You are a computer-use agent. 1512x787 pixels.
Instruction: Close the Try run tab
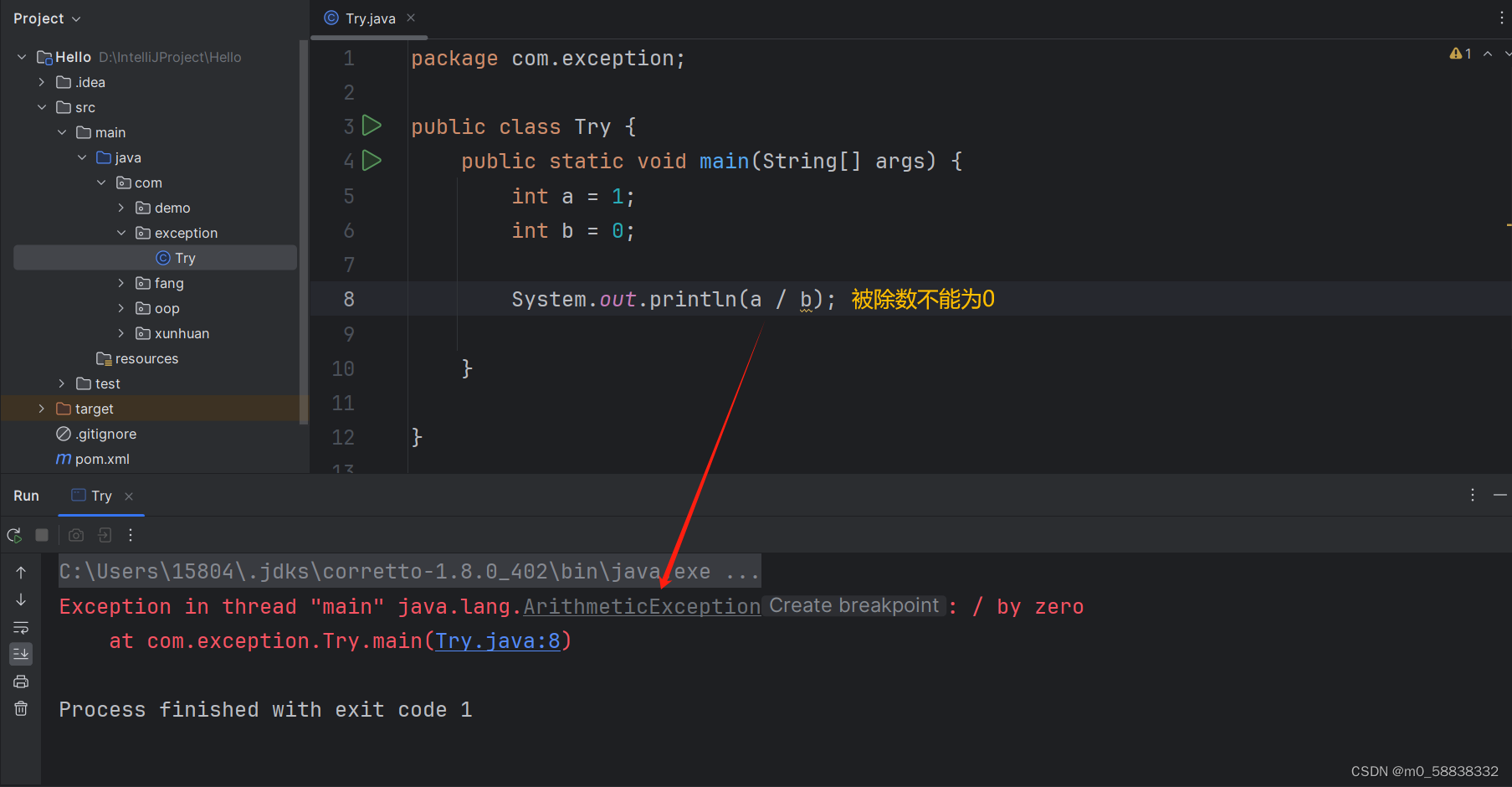pos(129,496)
